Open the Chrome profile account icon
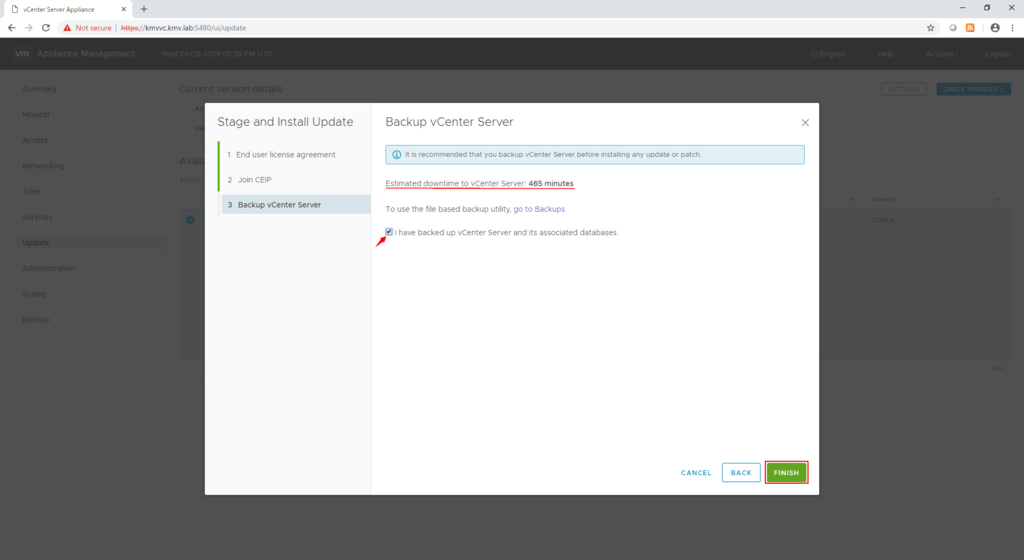This screenshot has height=560, width=1024. [995, 28]
